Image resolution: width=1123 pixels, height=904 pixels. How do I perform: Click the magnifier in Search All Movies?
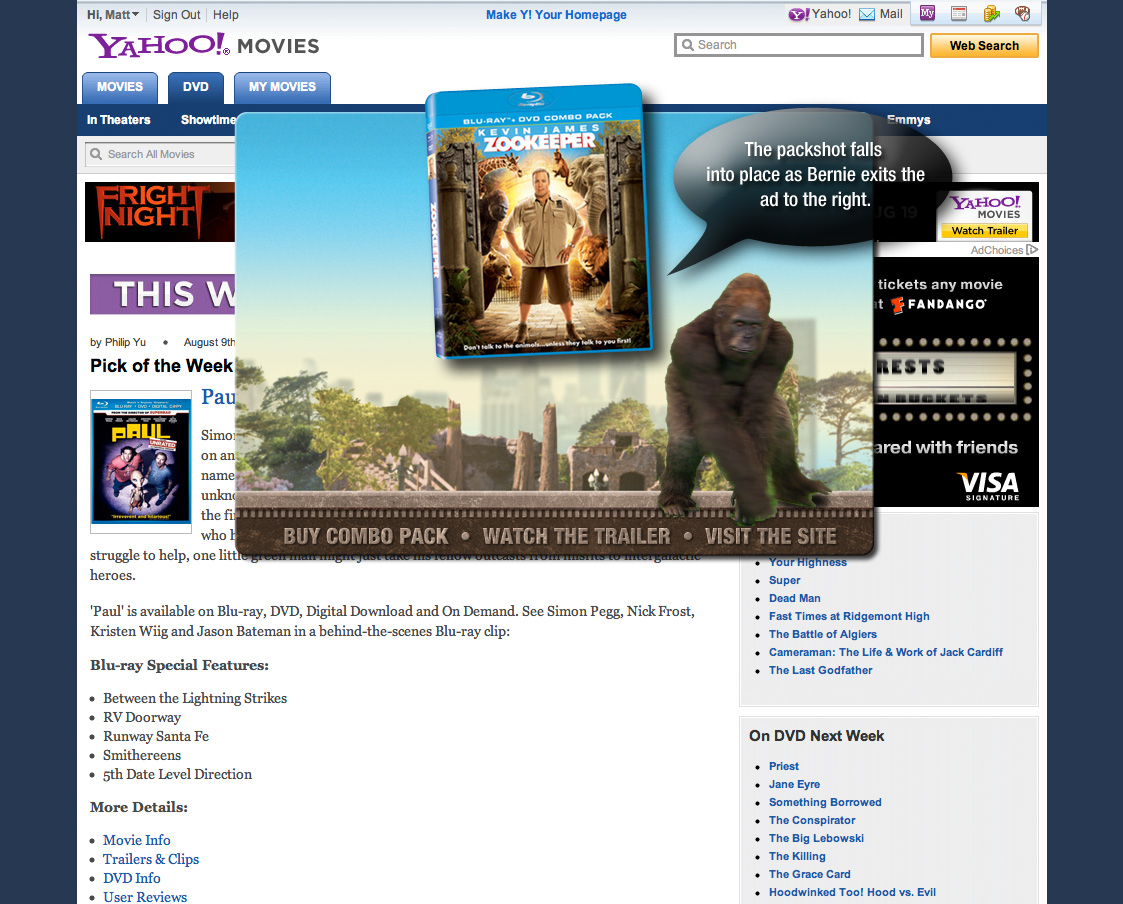click(x=96, y=154)
